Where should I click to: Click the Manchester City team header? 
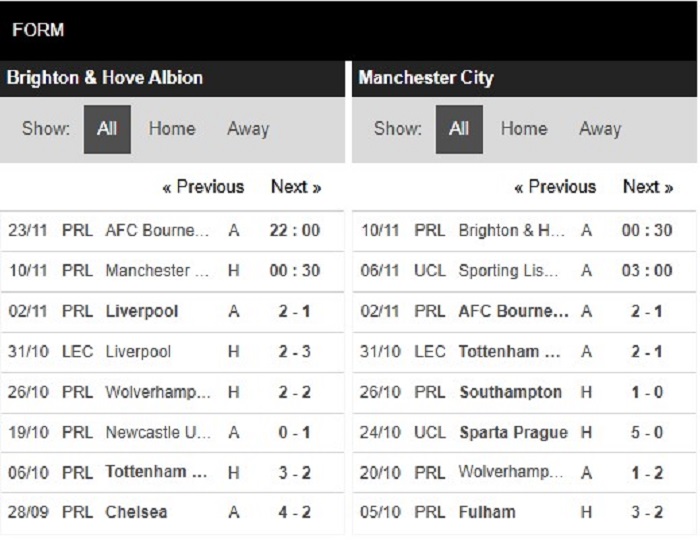[524, 79]
